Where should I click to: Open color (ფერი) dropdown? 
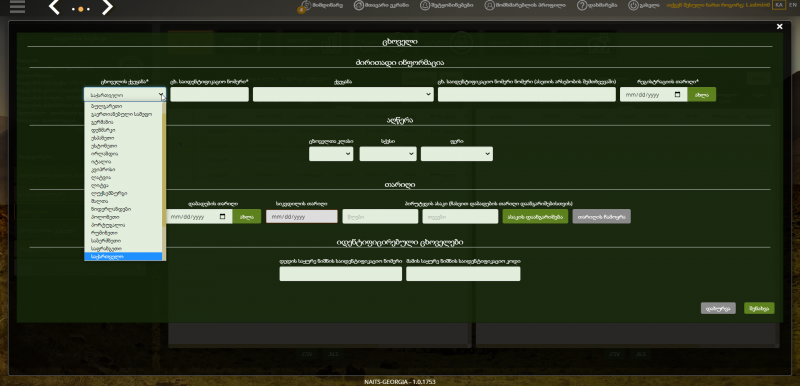pyautogui.click(x=457, y=153)
